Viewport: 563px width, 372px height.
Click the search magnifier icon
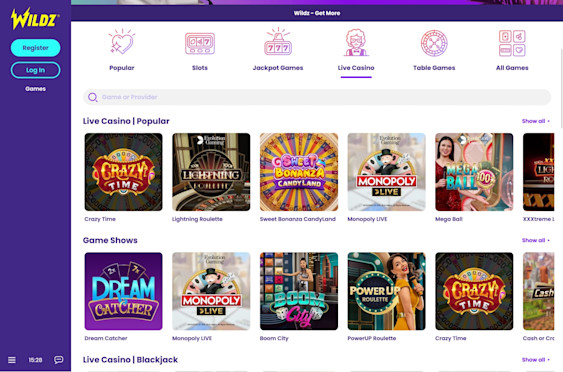pyautogui.click(x=93, y=97)
